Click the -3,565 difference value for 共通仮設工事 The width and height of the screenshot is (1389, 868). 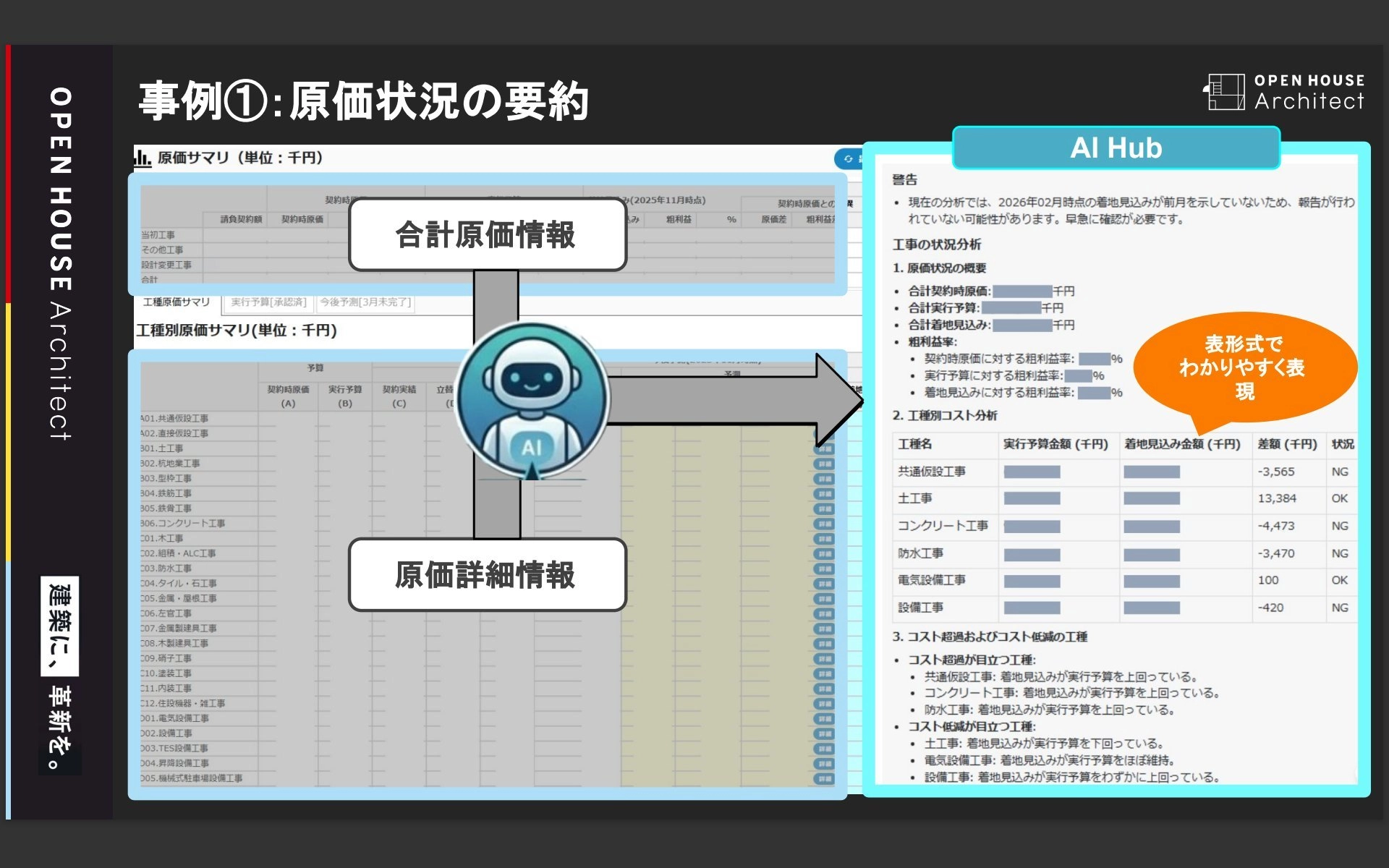1276,472
